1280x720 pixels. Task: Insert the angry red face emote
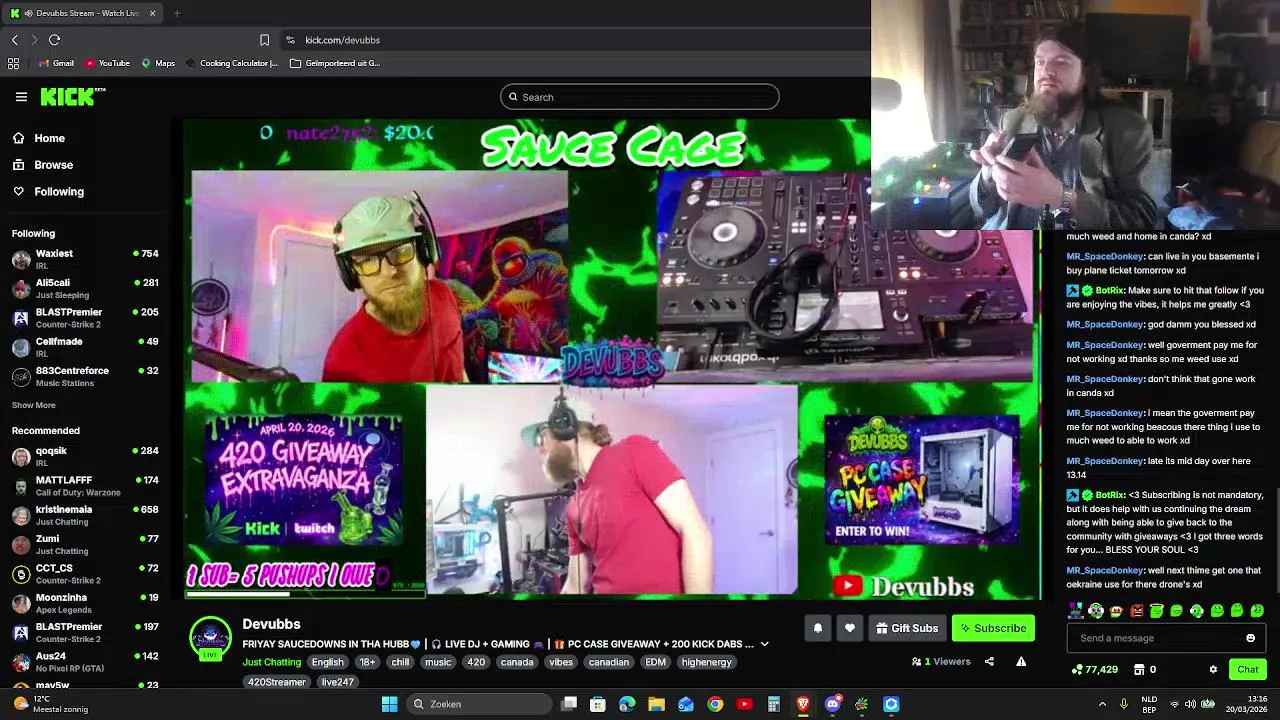pos(1136,610)
